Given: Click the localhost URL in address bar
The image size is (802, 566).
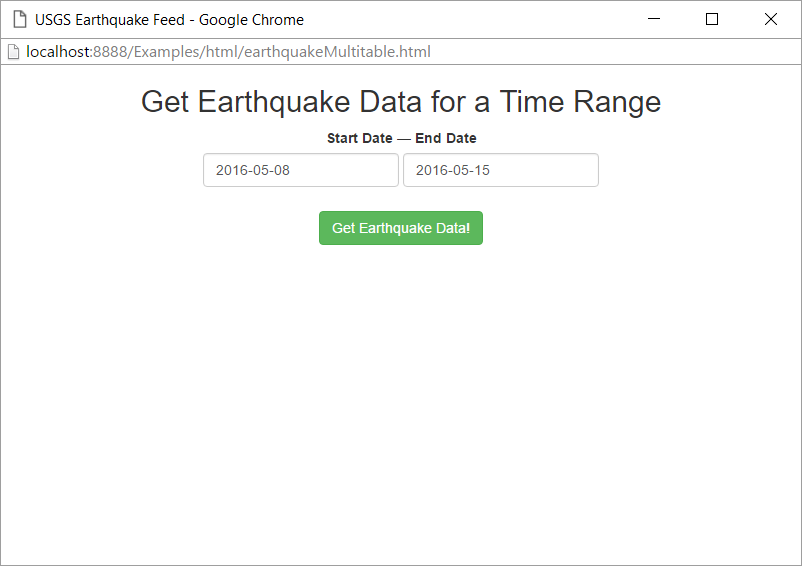Looking at the screenshot, I should tap(228, 52).
